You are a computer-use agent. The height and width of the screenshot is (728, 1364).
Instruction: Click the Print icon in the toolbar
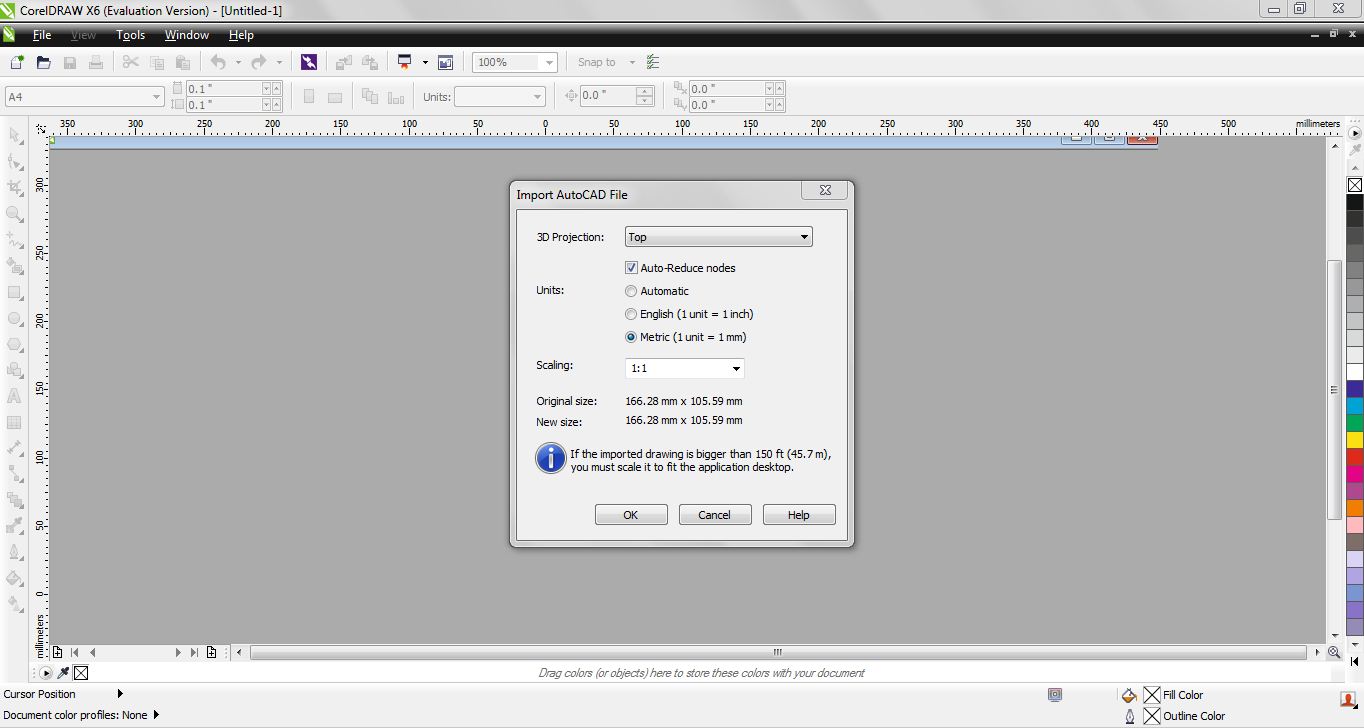click(x=96, y=62)
